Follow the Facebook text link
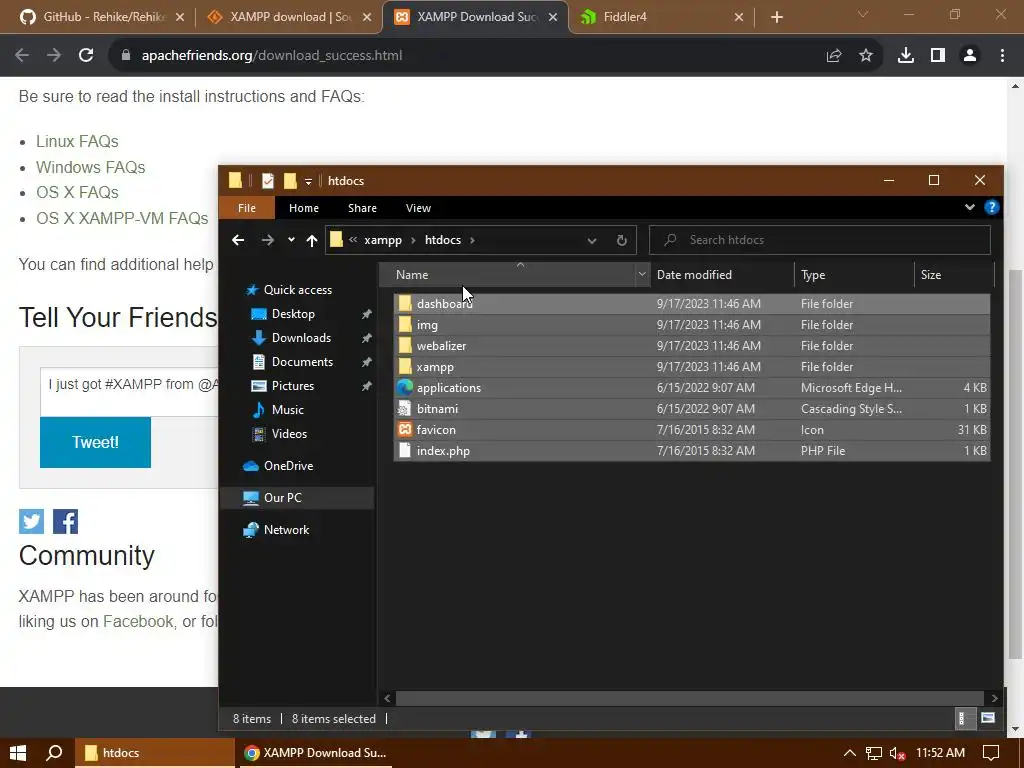This screenshot has height=768, width=1024. 138,622
